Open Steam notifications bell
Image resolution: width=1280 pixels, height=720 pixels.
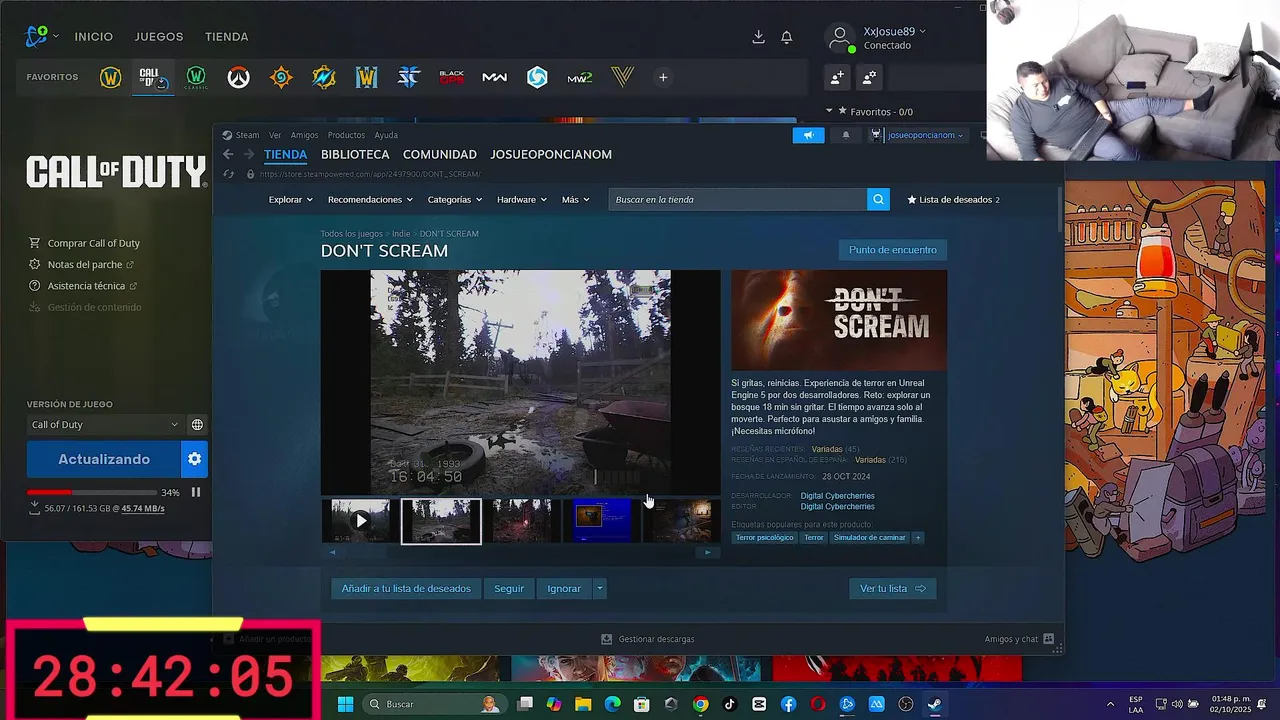(x=845, y=135)
